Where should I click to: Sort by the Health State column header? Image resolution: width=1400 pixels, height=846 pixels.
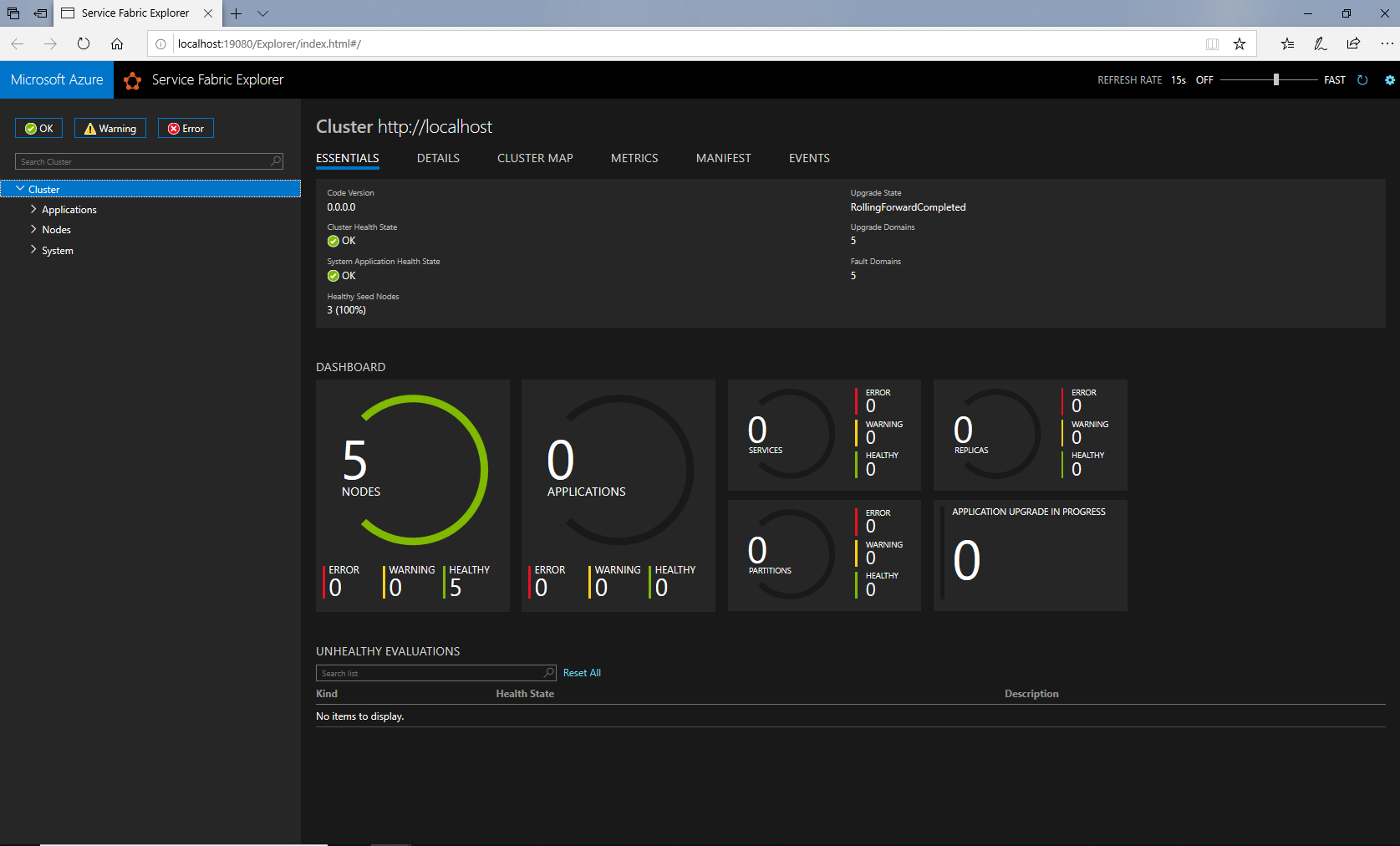(525, 694)
